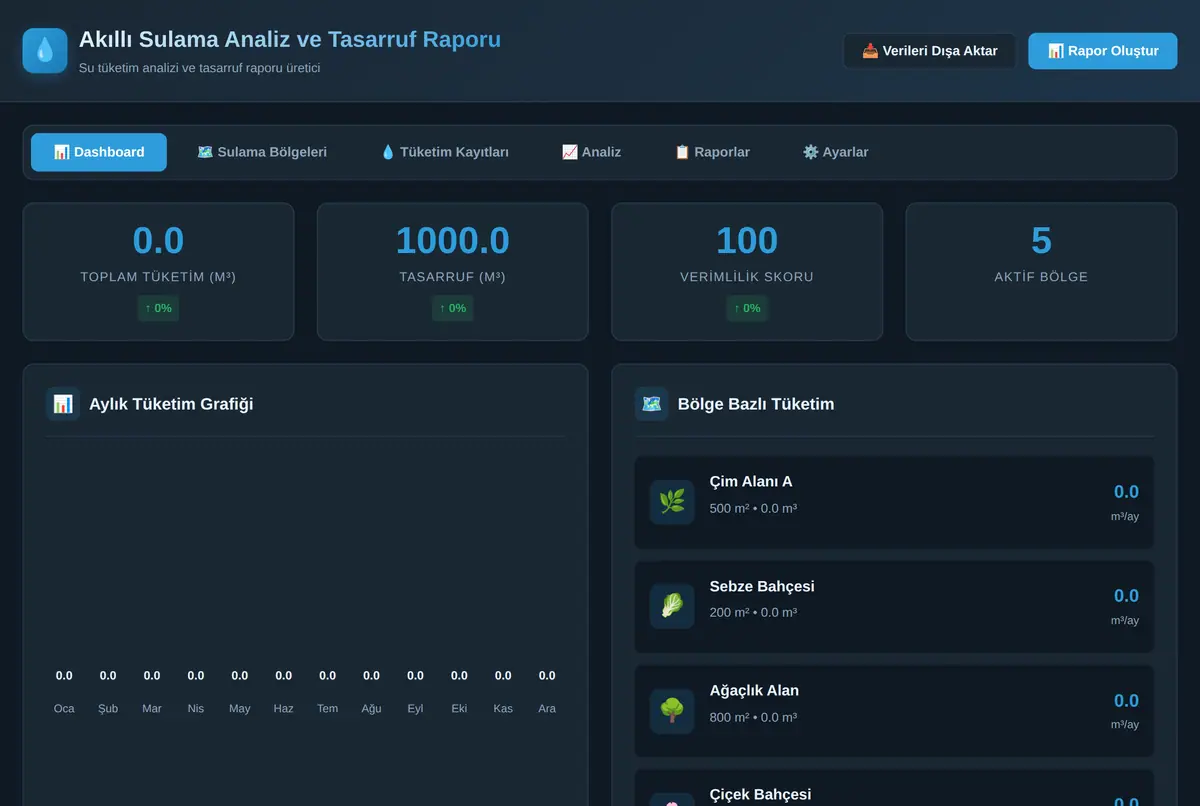The image size is (1200, 806).
Task: Open the Ayarlar settings tab
Action: (x=836, y=152)
